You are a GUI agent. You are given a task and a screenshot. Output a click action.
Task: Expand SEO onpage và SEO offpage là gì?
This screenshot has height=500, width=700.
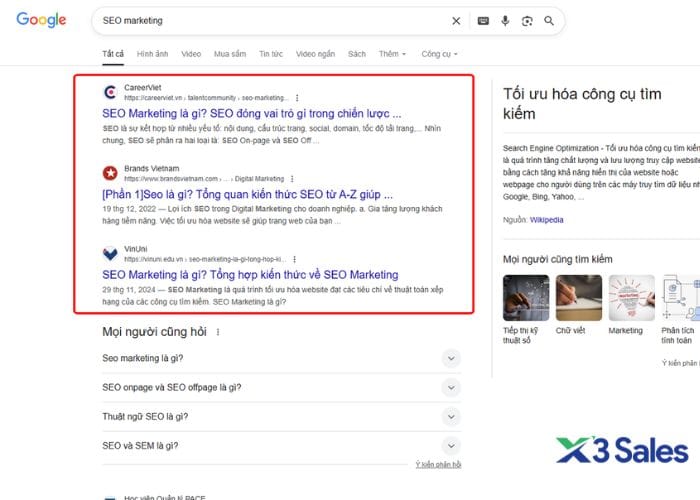click(x=282, y=388)
